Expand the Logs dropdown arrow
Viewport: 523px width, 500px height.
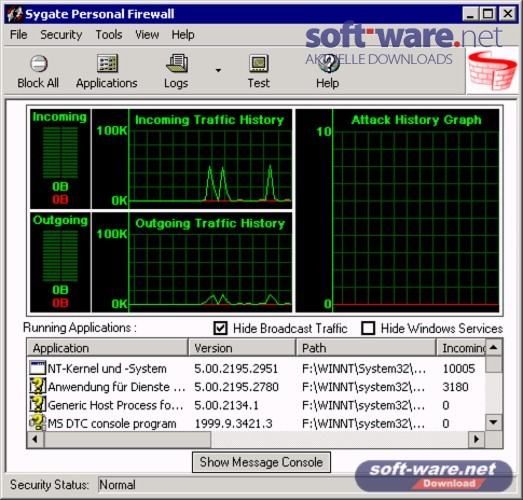coord(218,70)
